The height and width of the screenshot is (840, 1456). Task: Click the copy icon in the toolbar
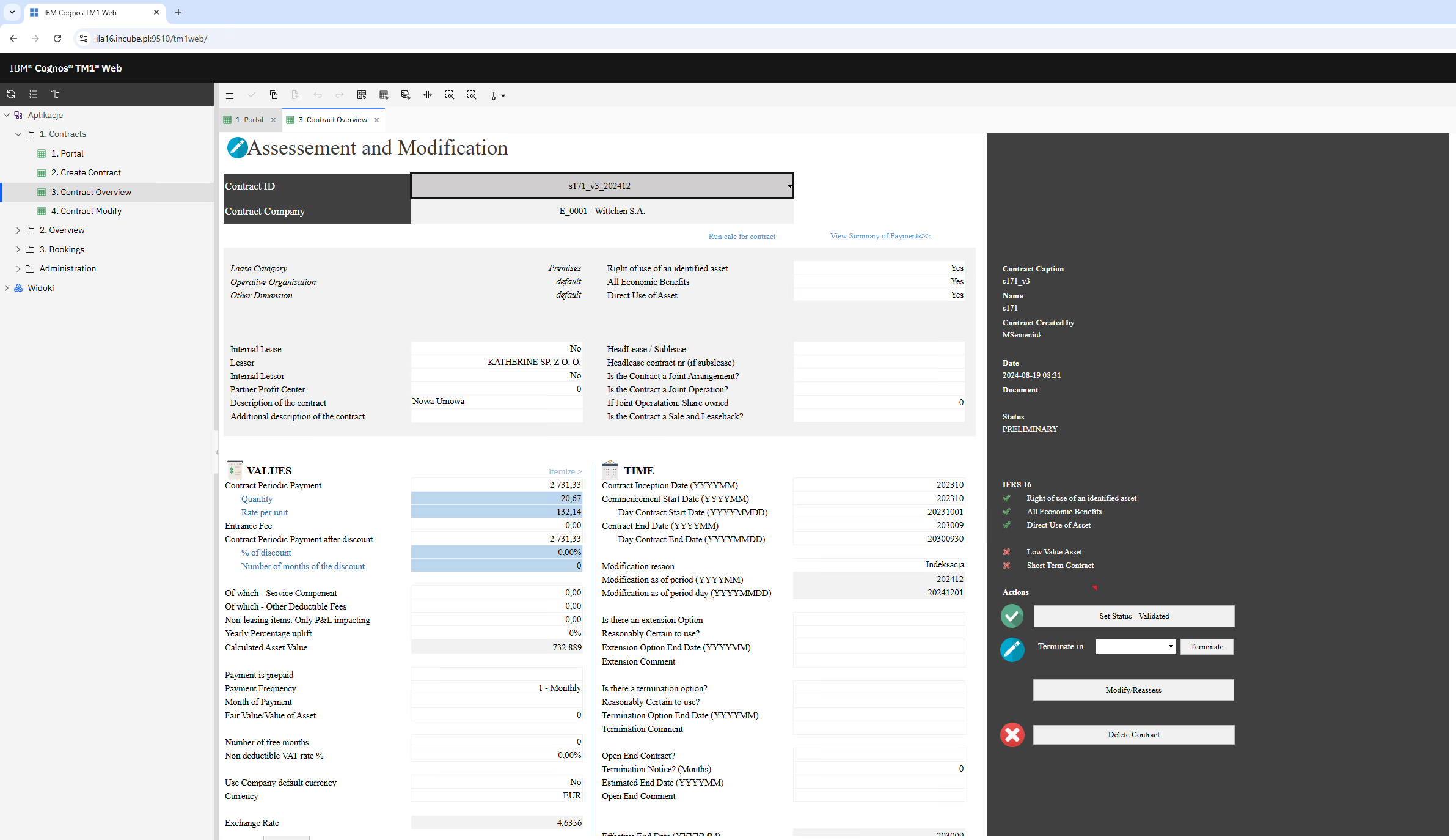click(x=274, y=95)
